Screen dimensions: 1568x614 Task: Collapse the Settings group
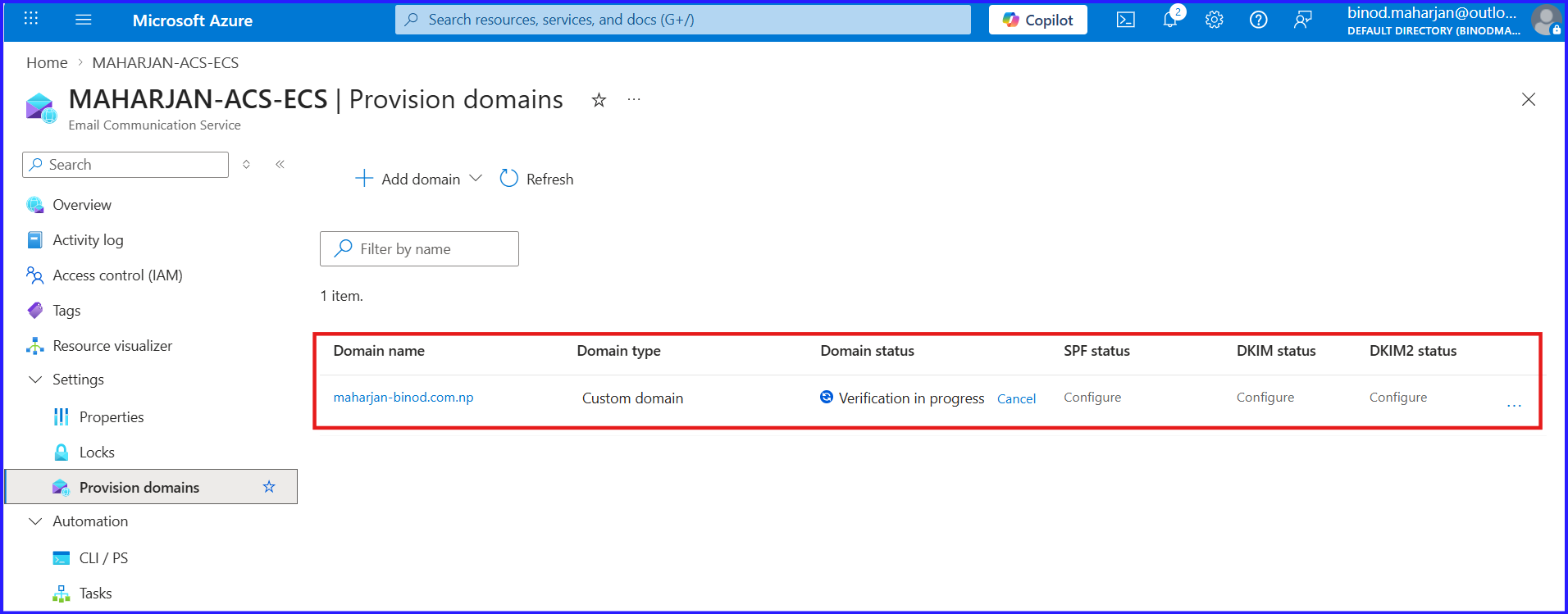(x=35, y=380)
